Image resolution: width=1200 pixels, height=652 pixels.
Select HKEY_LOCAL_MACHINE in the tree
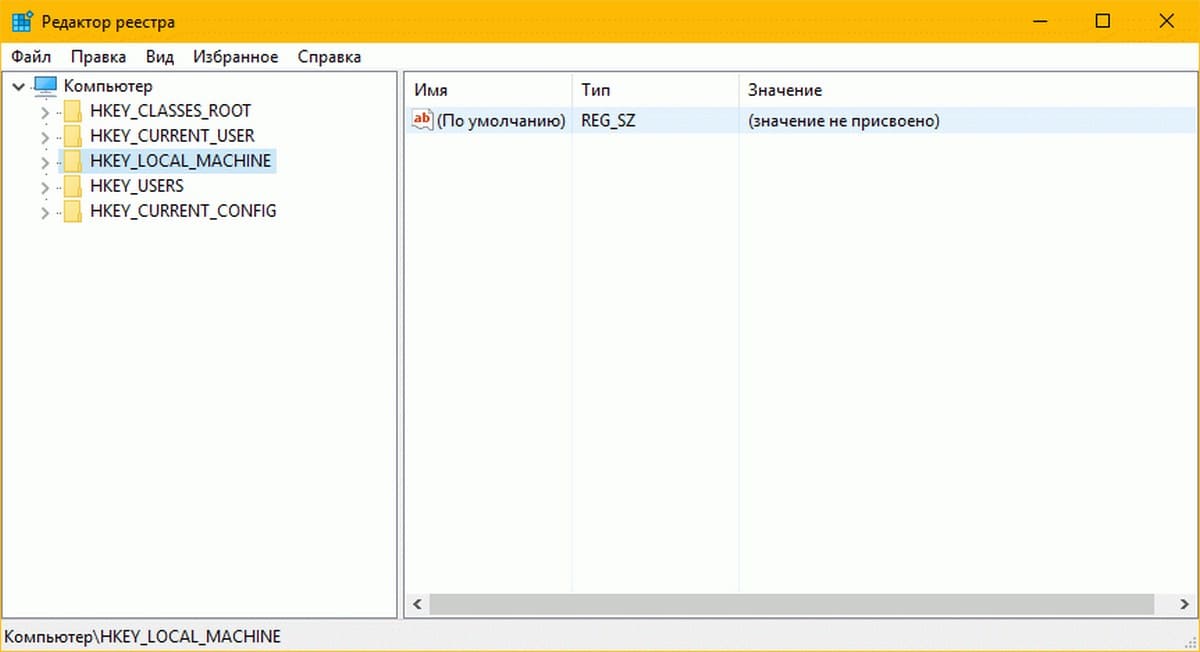[x=180, y=161]
